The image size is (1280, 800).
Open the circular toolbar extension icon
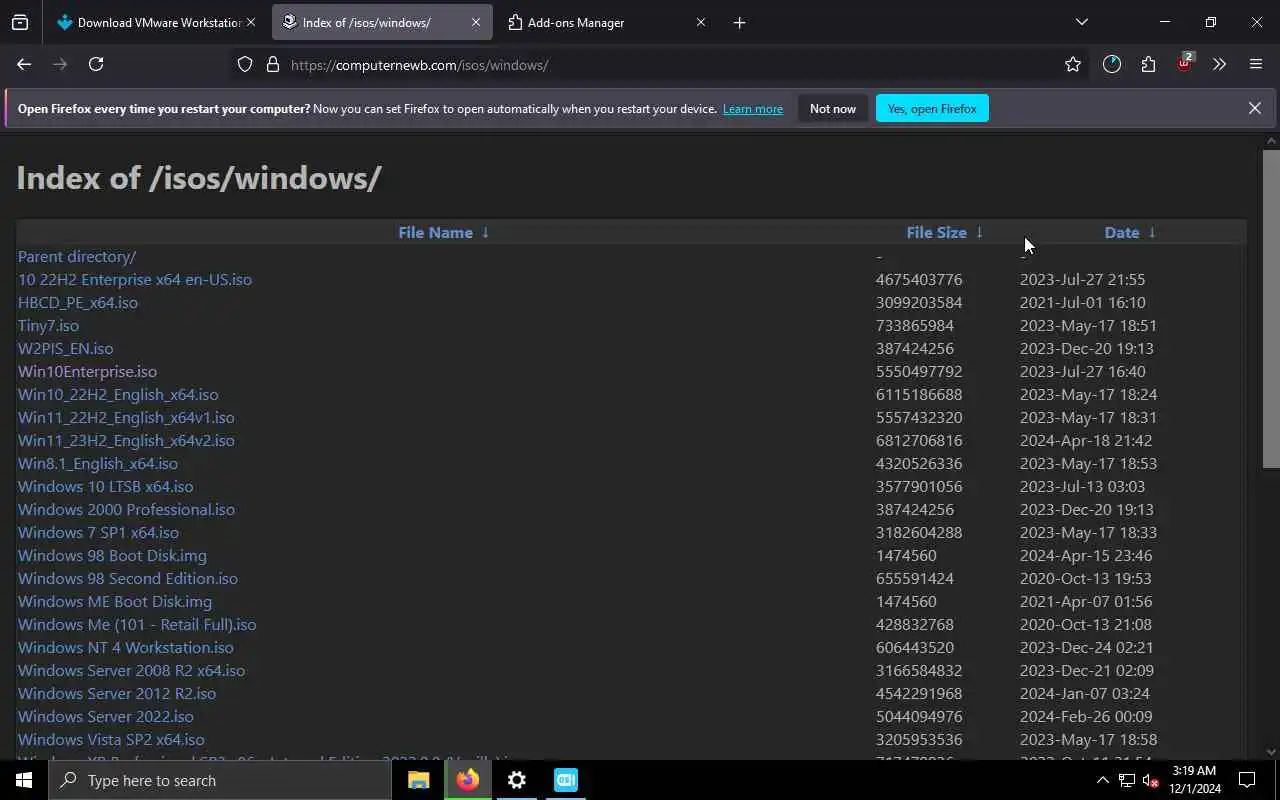coord(1112,64)
